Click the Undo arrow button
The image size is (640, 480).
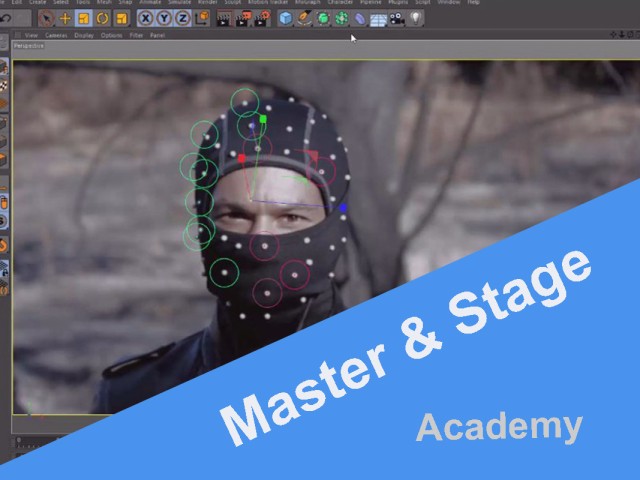5,18
